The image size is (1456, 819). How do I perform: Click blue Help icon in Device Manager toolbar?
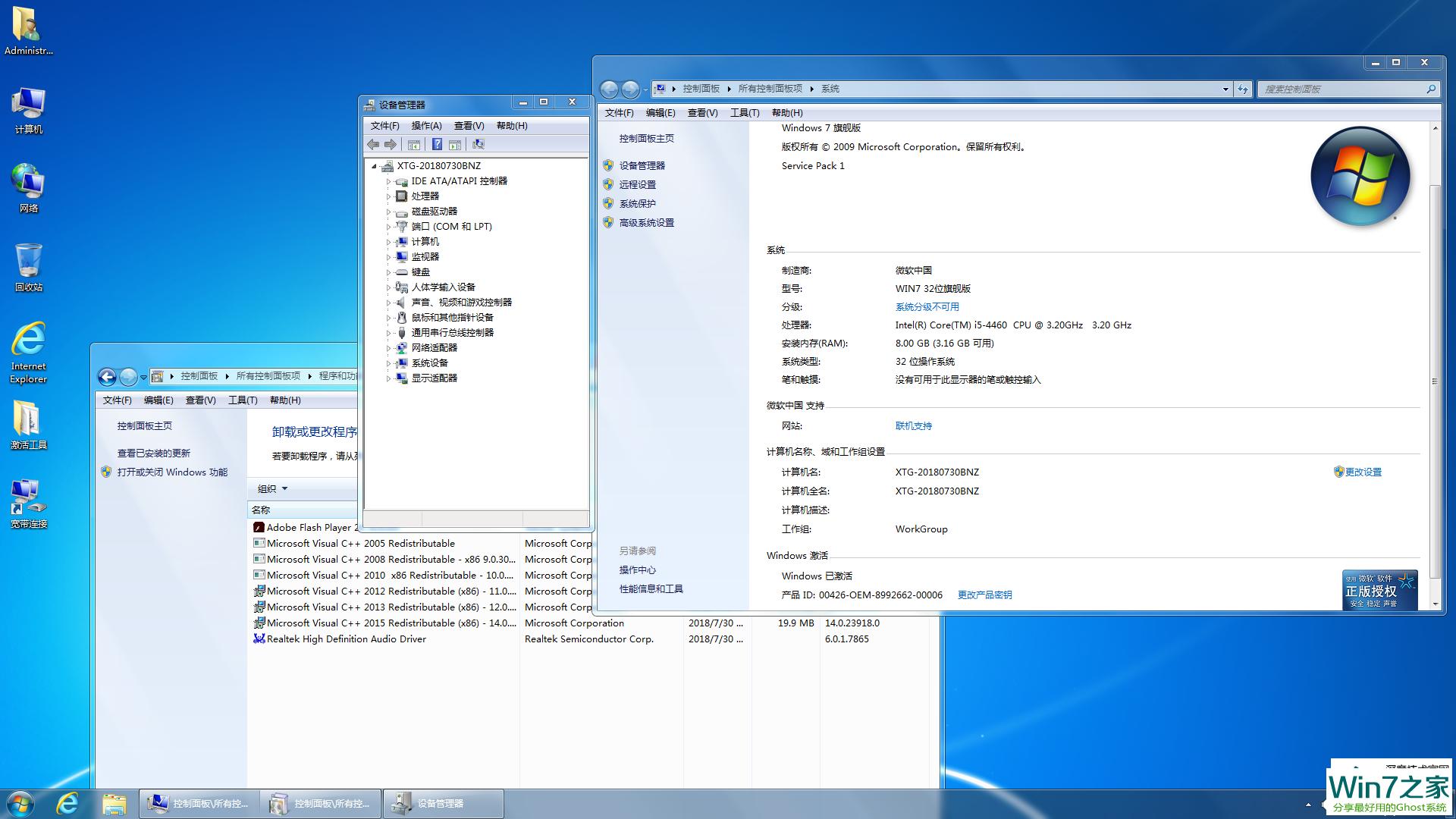[x=437, y=144]
